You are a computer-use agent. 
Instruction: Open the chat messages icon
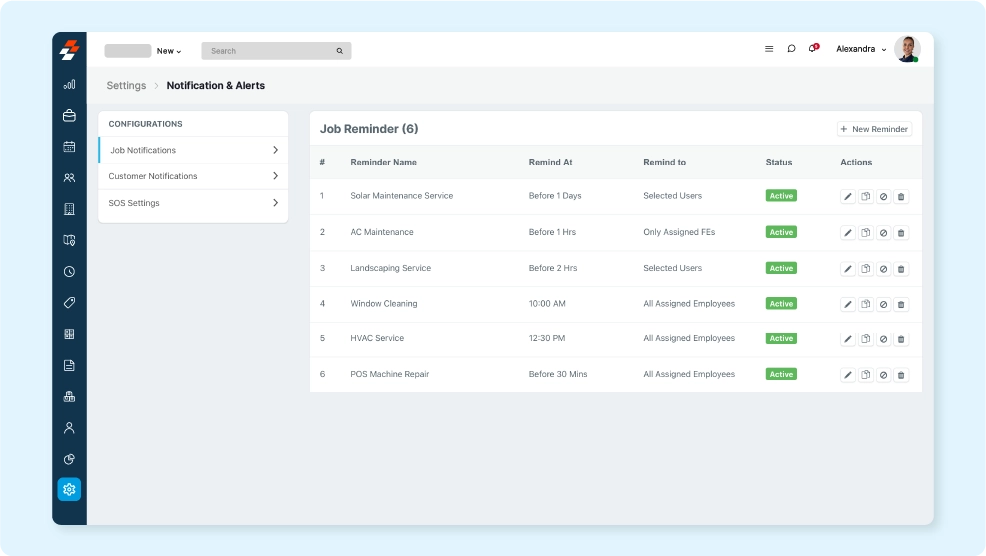[791, 49]
